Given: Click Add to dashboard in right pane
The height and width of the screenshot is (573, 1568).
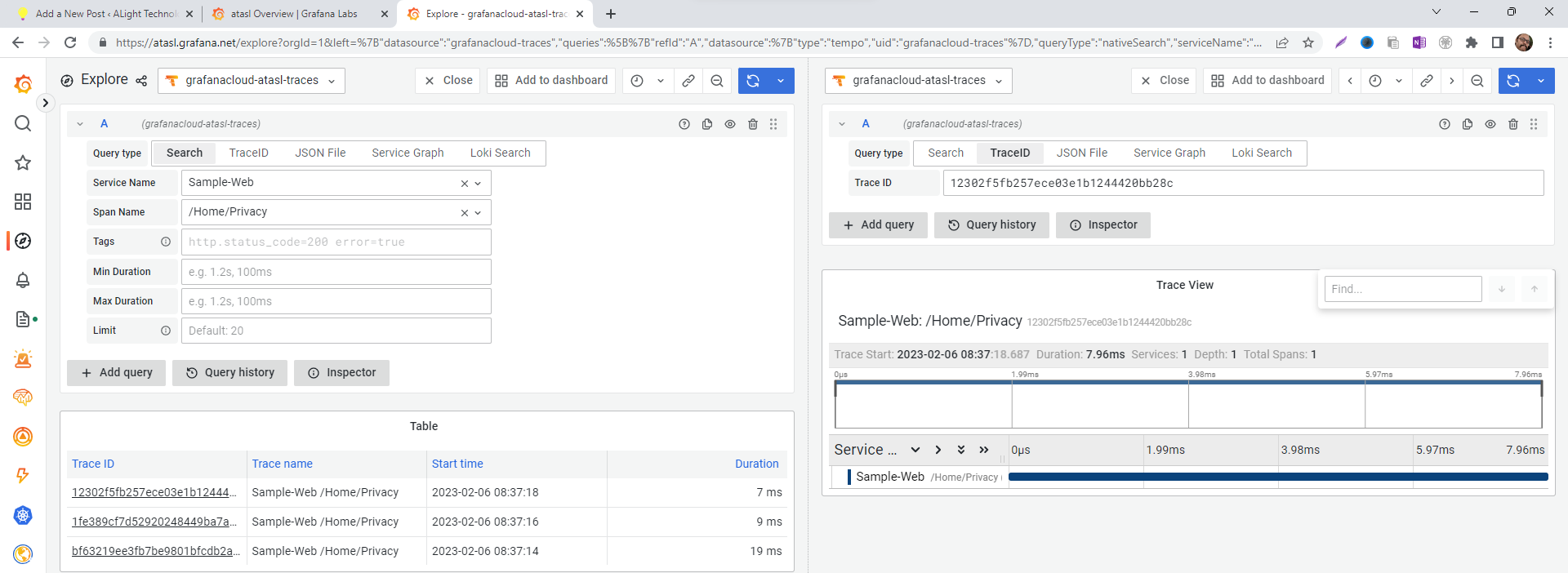Looking at the screenshot, I should click(1267, 81).
